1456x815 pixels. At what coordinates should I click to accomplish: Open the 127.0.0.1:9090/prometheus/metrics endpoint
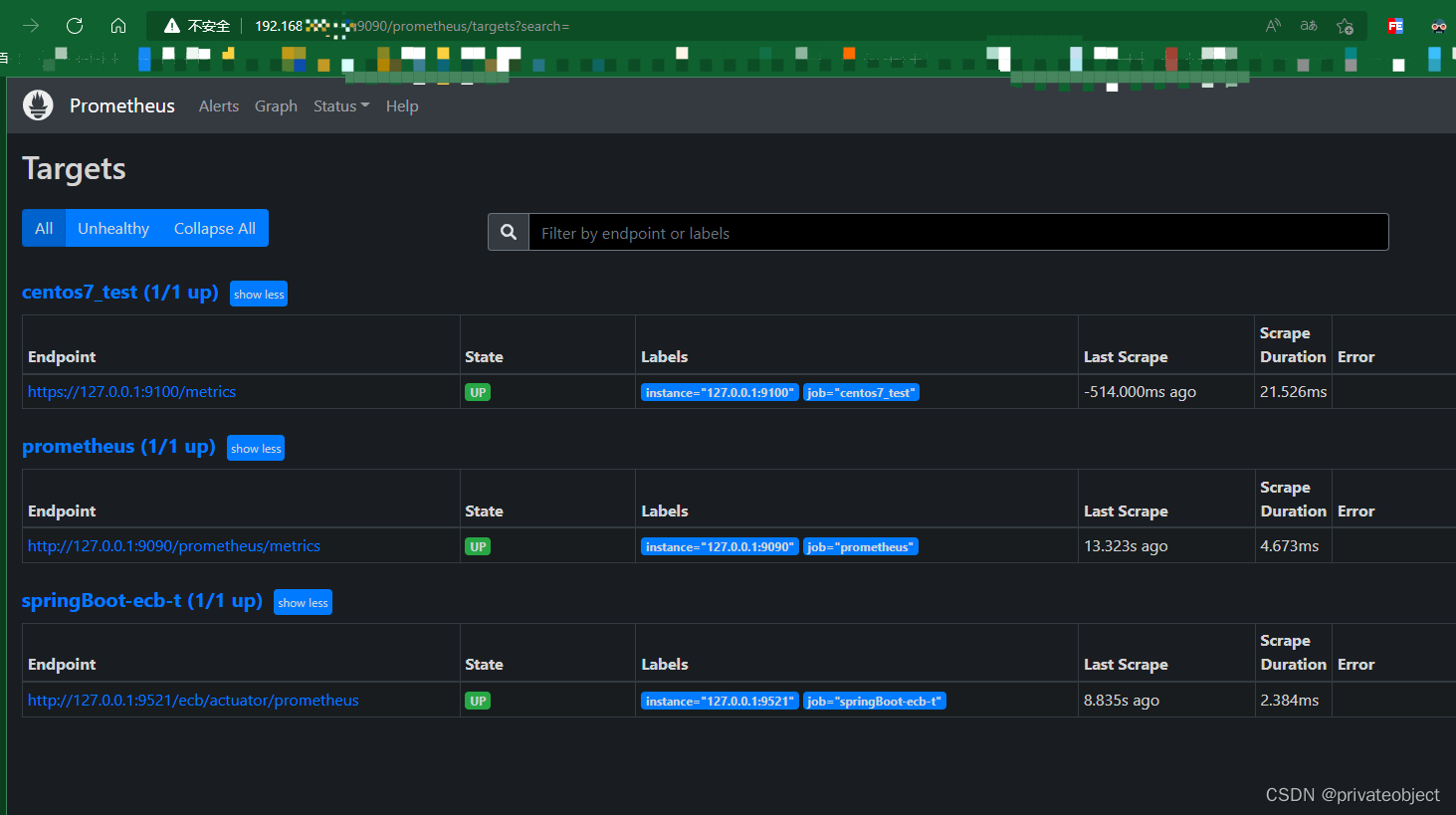174,545
